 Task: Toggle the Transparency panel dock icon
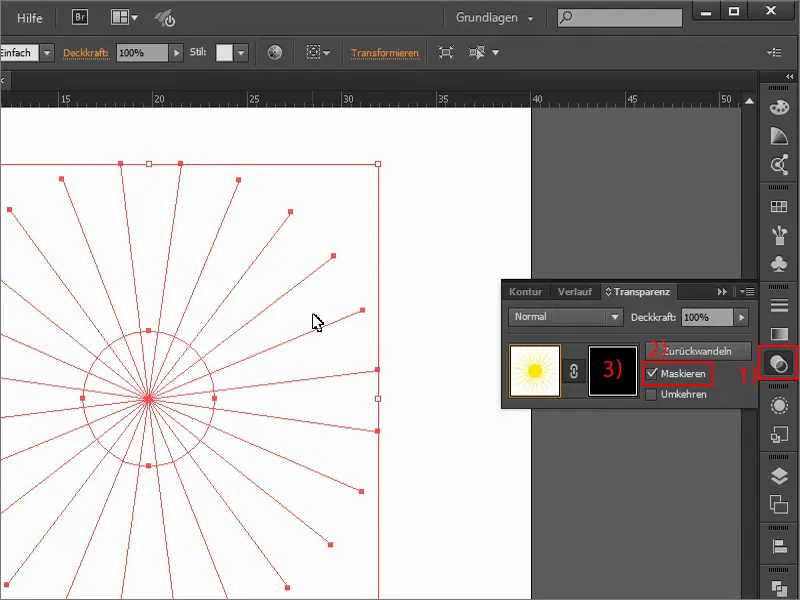pyautogui.click(x=779, y=363)
